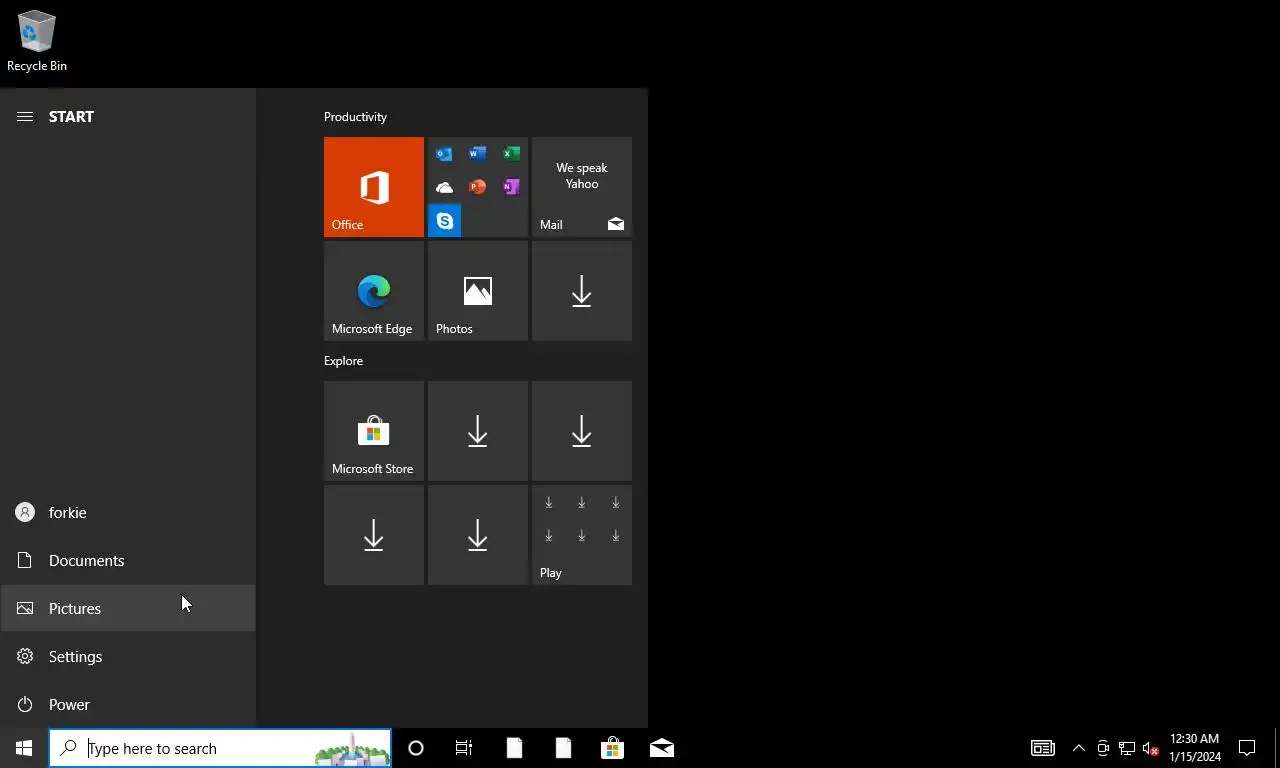Open the Office tile
Viewport: 1280px width, 768px height.
click(374, 187)
